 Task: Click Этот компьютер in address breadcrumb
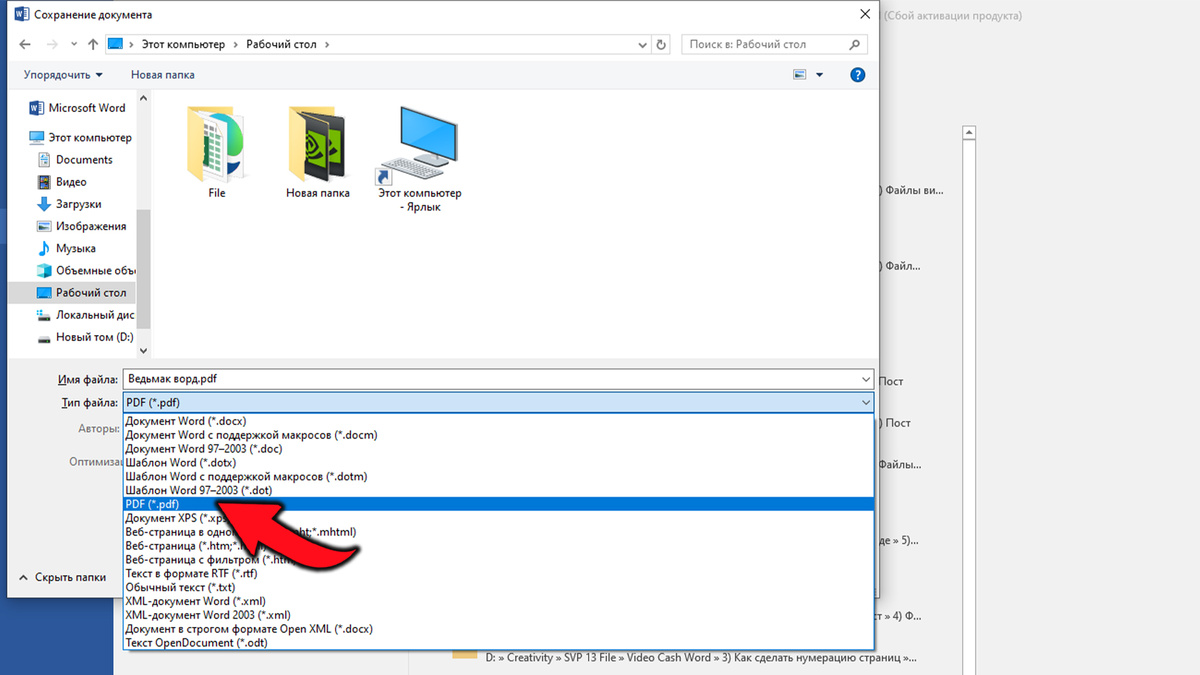tap(185, 45)
